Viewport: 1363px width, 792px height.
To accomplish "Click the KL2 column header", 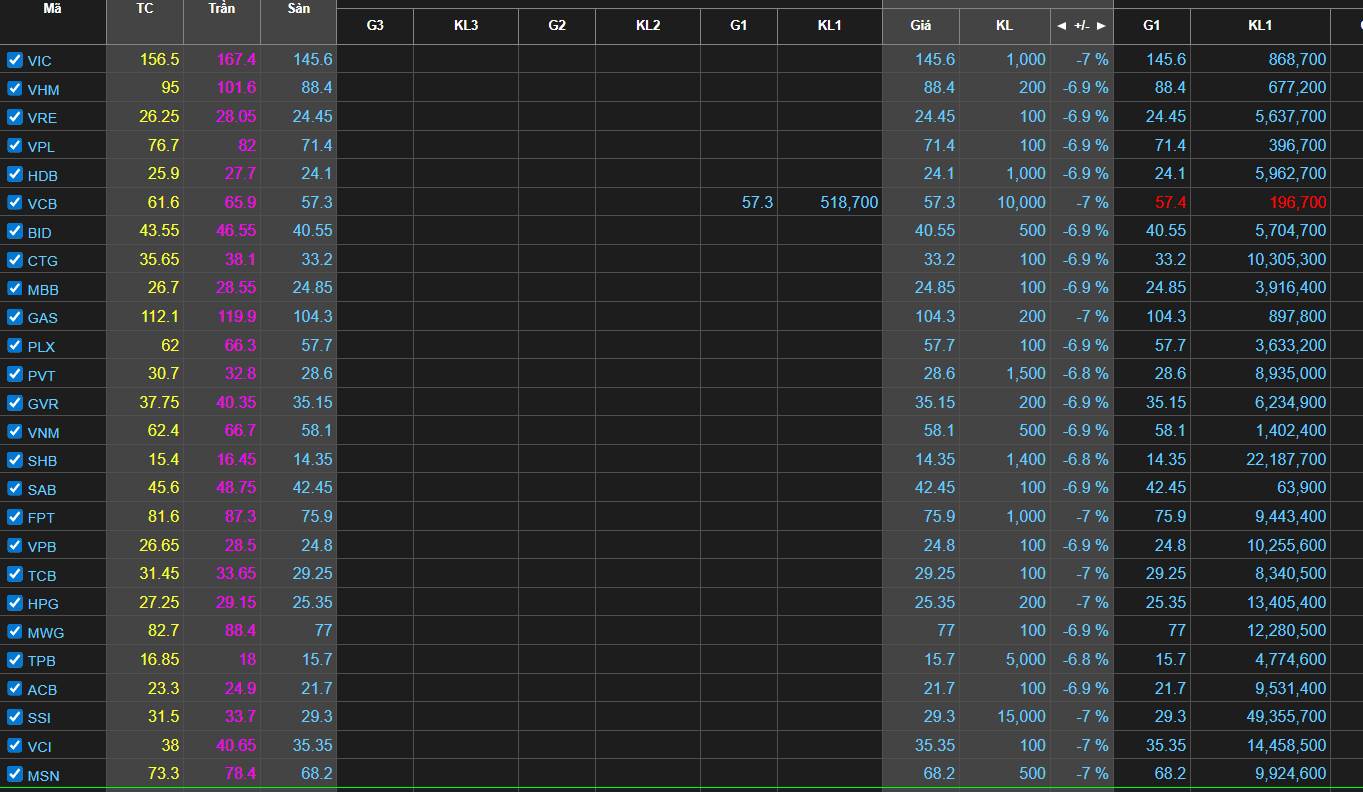I will (648, 26).
